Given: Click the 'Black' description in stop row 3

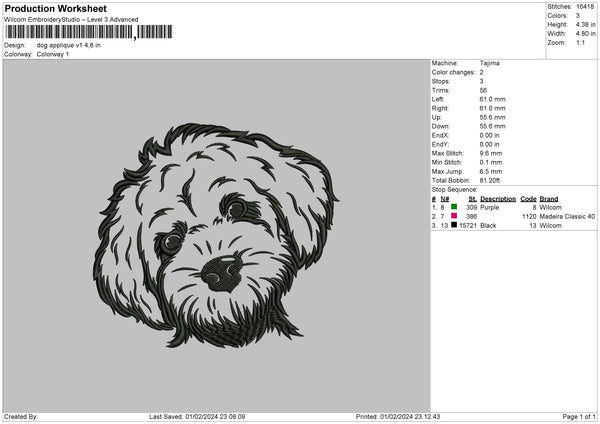Looking at the screenshot, I should pos(488,225).
